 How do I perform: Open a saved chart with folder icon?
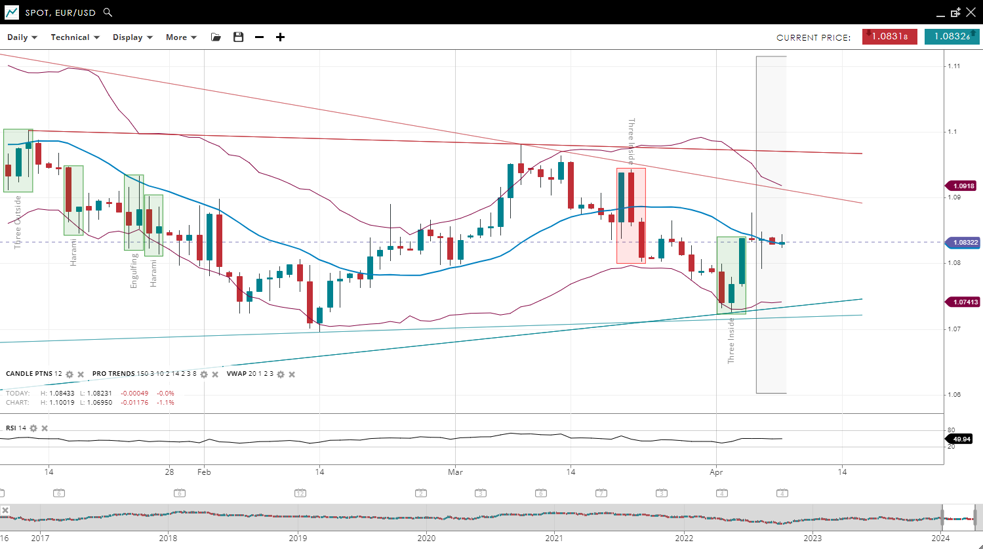216,37
